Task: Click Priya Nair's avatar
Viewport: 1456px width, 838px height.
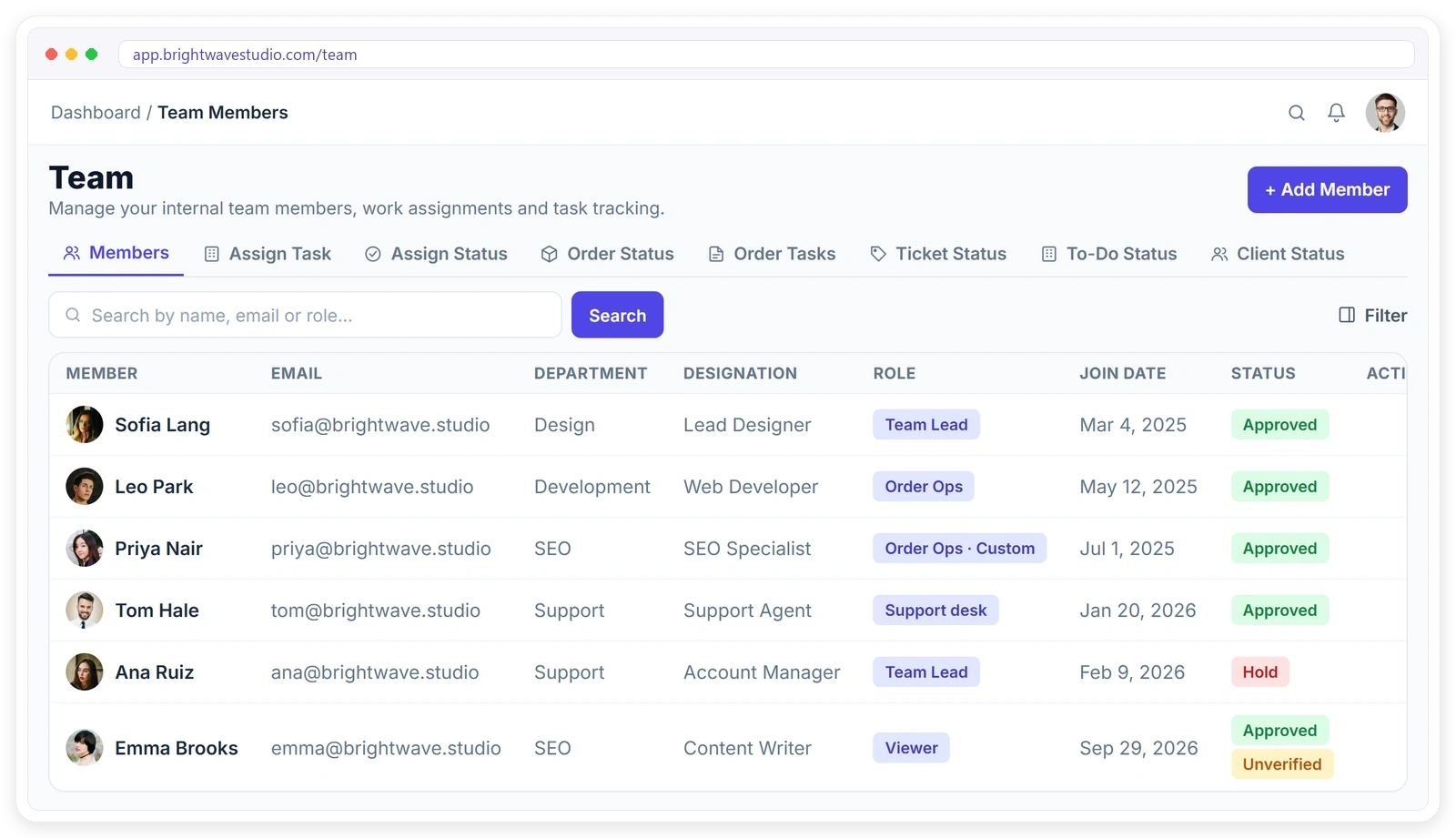Action: (85, 549)
